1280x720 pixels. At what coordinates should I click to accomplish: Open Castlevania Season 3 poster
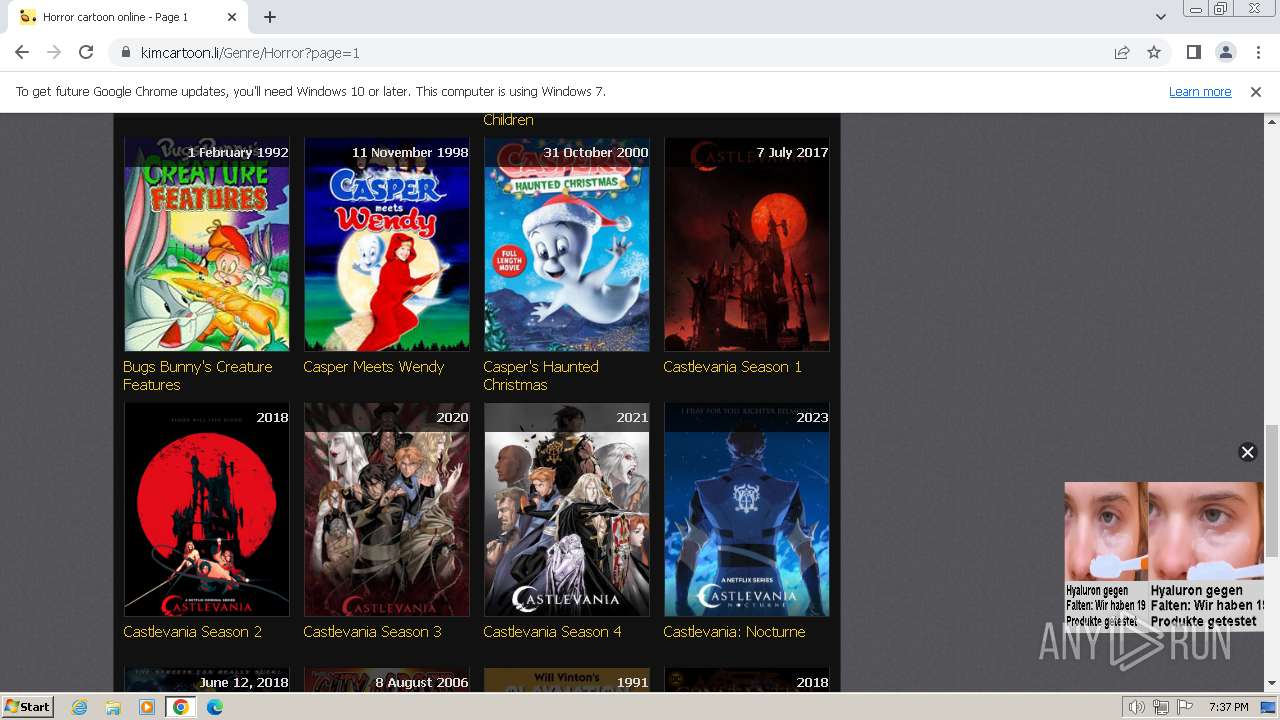387,510
